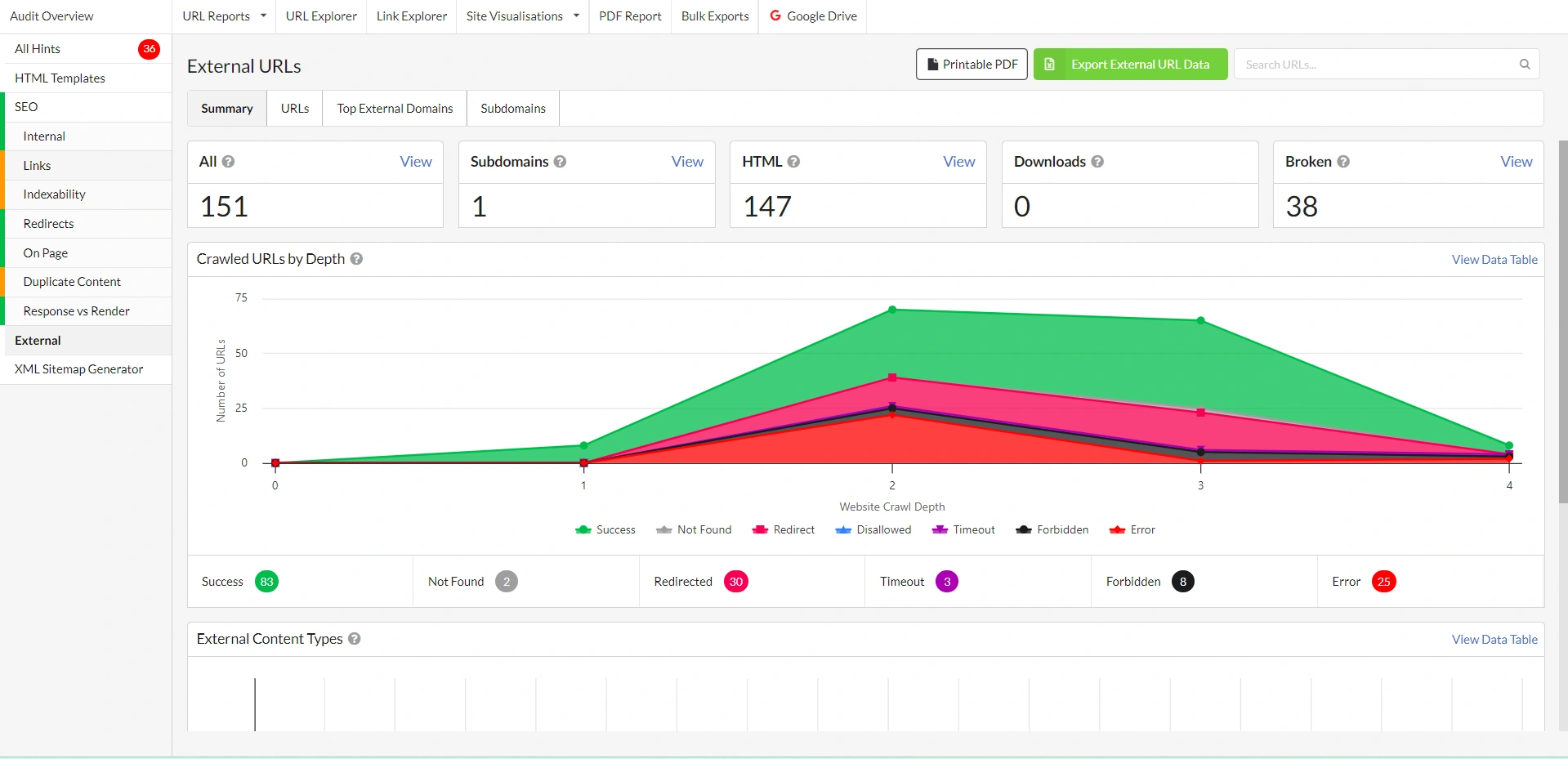Click View Data Table for Crawled URLs by Depth
The height and width of the screenshot is (759, 1568).
click(1494, 258)
